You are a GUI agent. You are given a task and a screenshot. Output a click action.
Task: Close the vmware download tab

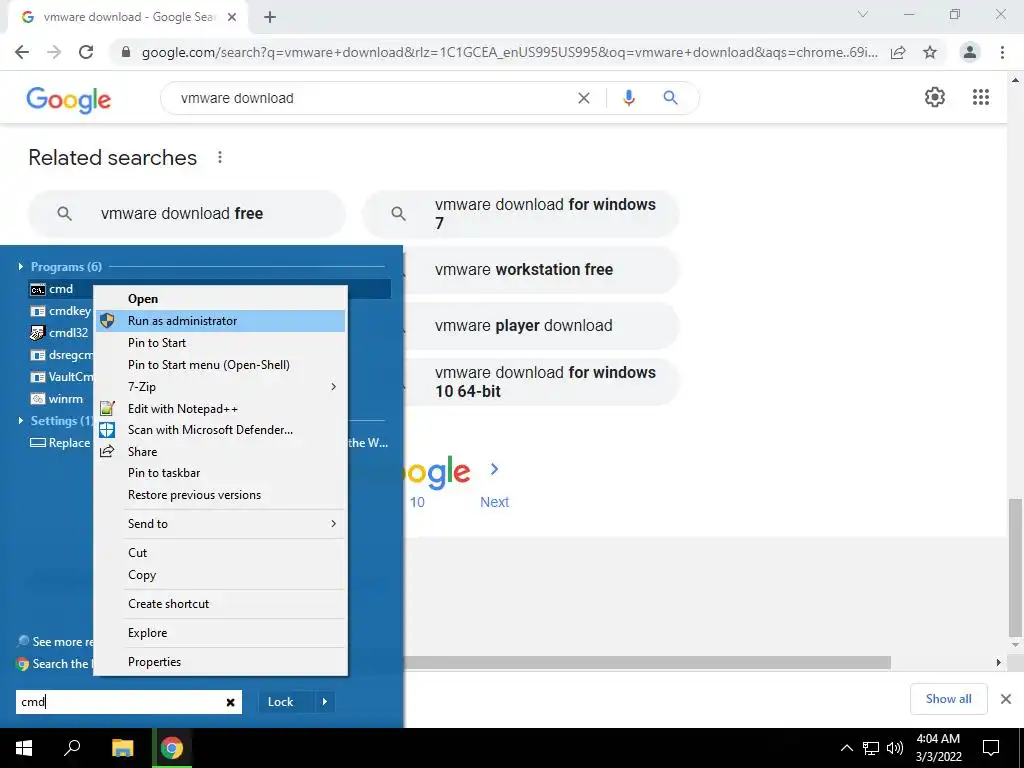tap(232, 17)
